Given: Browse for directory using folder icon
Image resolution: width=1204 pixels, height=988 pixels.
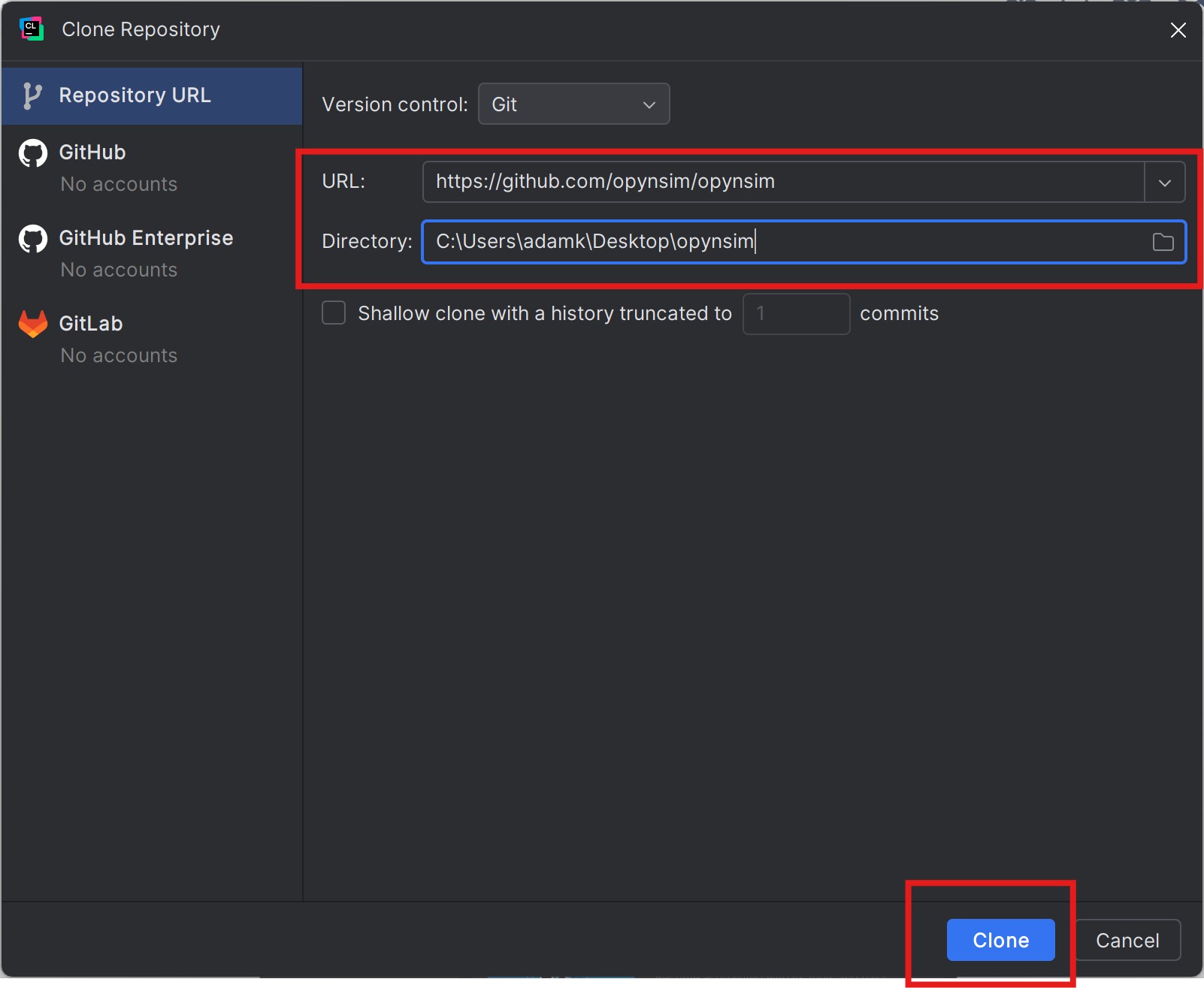Looking at the screenshot, I should [x=1163, y=242].
